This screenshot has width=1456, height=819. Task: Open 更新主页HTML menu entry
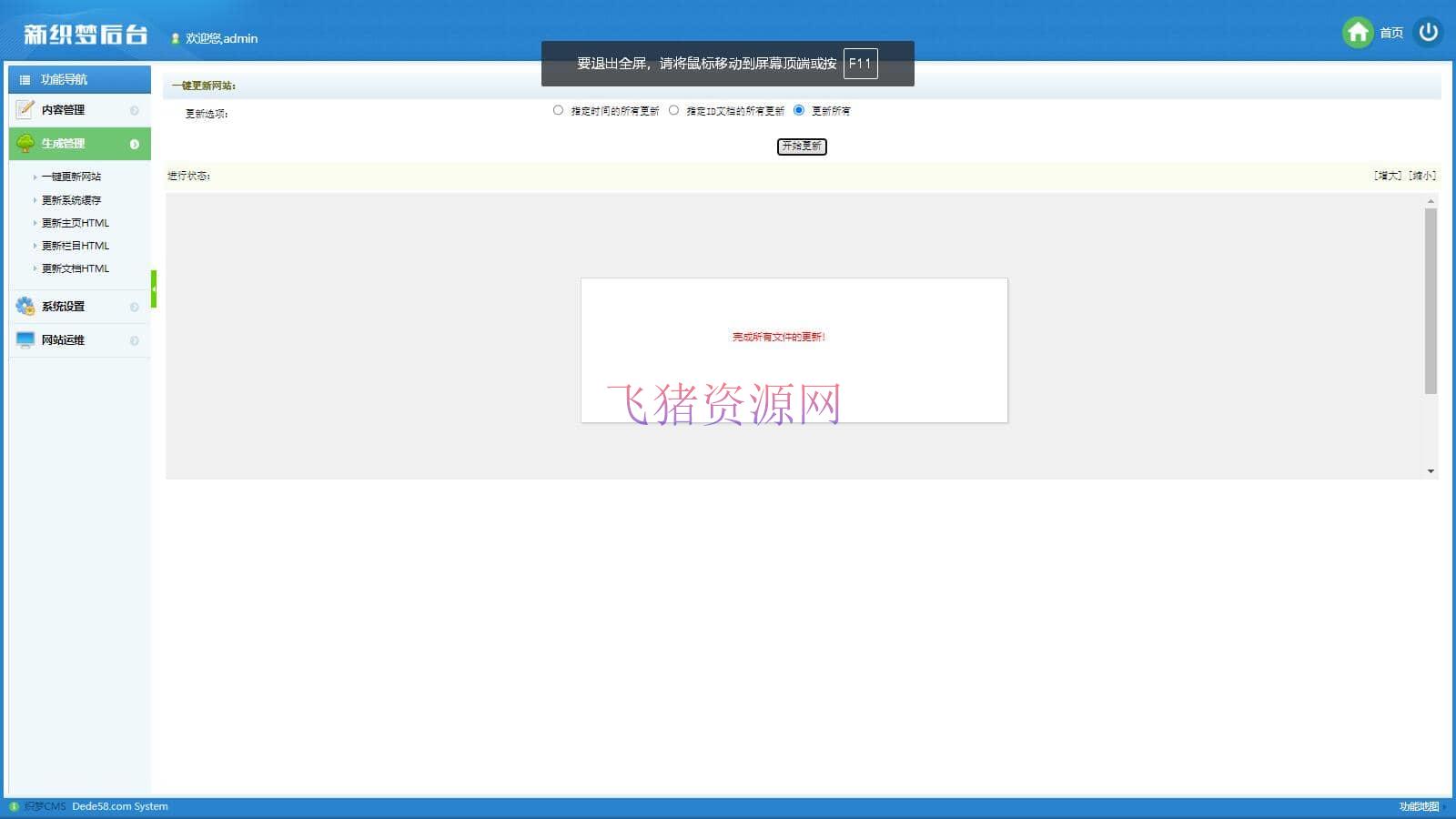point(75,223)
